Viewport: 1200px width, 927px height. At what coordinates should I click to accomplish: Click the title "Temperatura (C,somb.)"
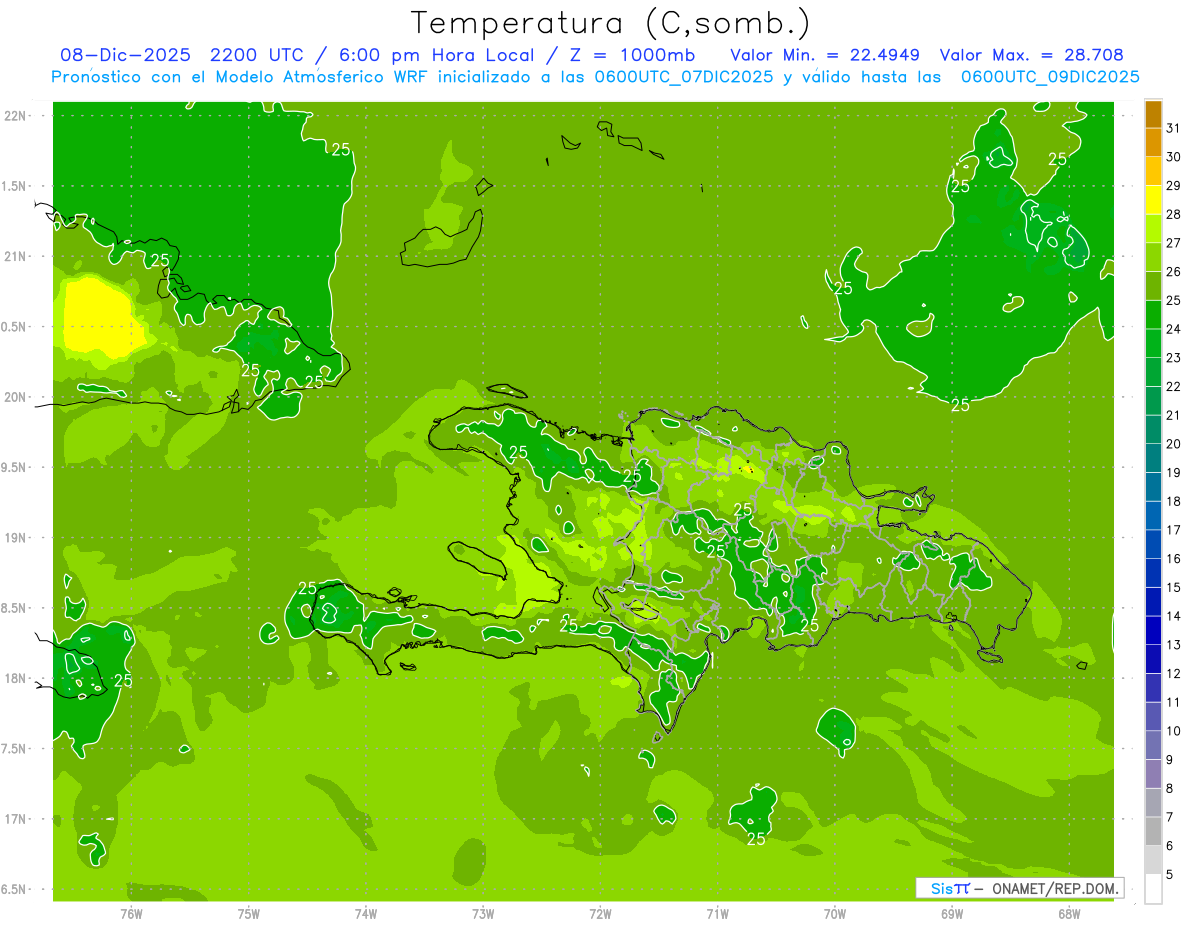610,23
